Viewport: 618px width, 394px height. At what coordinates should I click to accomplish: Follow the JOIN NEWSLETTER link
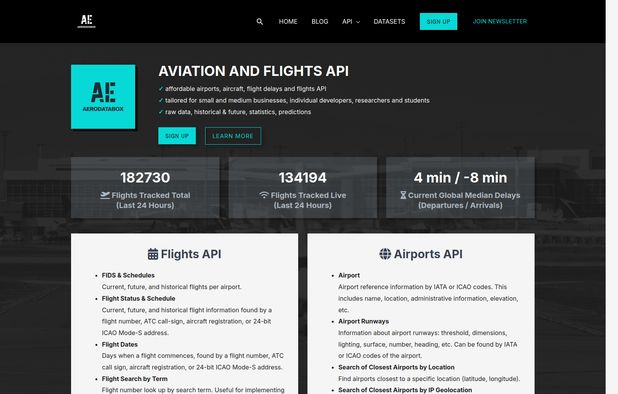click(x=500, y=21)
